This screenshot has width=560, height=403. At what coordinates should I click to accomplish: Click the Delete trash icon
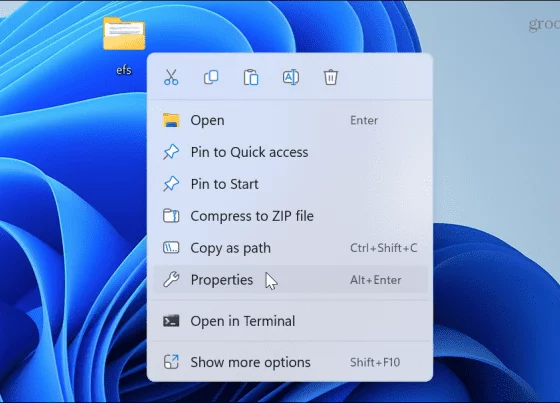[331, 77]
